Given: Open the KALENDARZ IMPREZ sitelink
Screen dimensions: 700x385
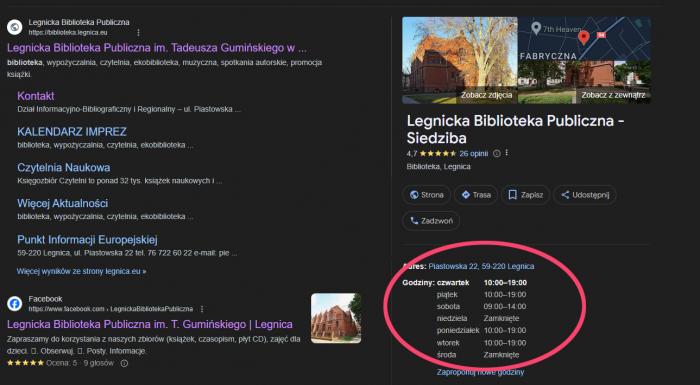Looking at the screenshot, I should (x=72, y=132).
